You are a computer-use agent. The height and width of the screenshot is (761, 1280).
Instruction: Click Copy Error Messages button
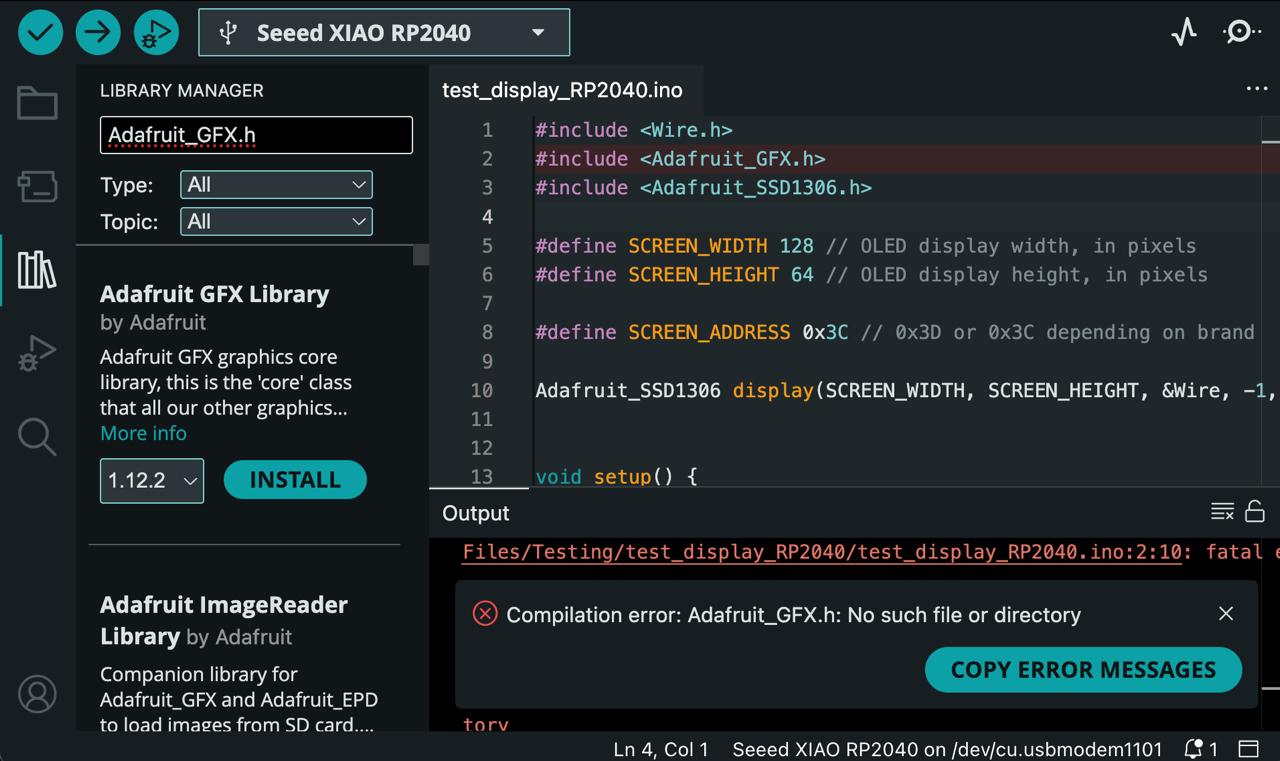tap(1083, 670)
